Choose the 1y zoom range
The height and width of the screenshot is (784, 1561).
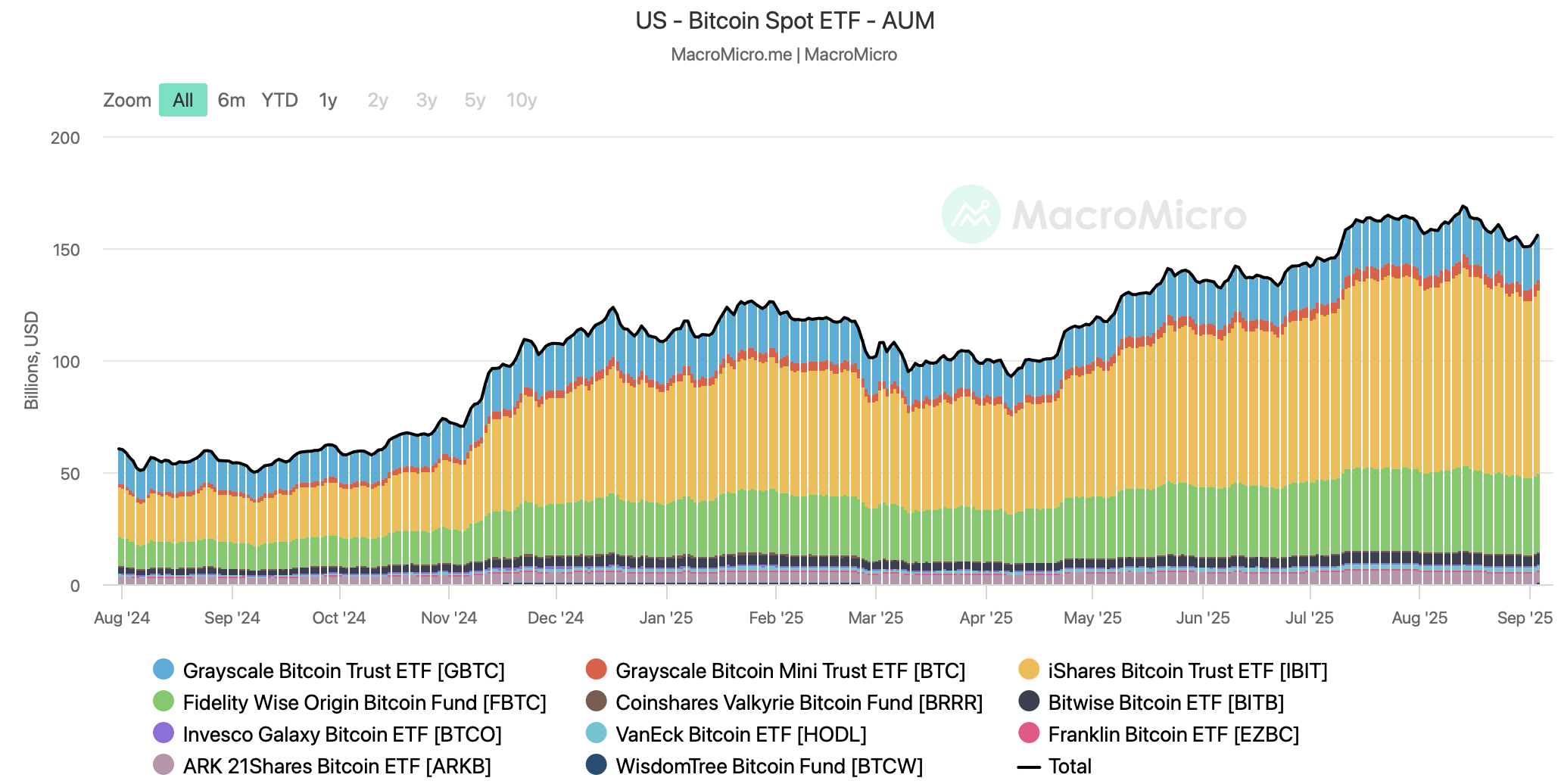coord(328,100)
